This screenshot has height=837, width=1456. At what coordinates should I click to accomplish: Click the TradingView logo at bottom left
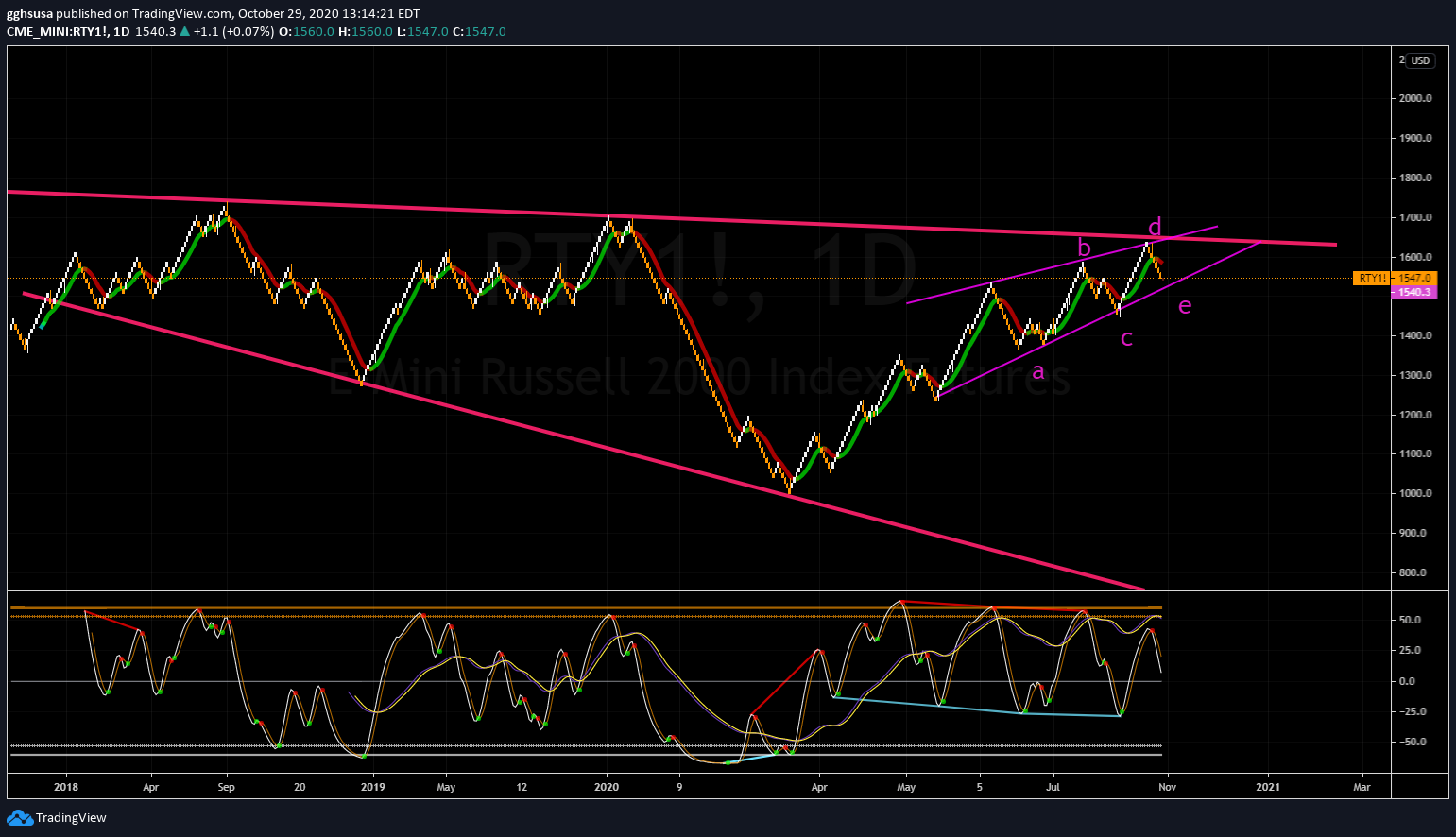pyautogui.click(x=57, y=818)
